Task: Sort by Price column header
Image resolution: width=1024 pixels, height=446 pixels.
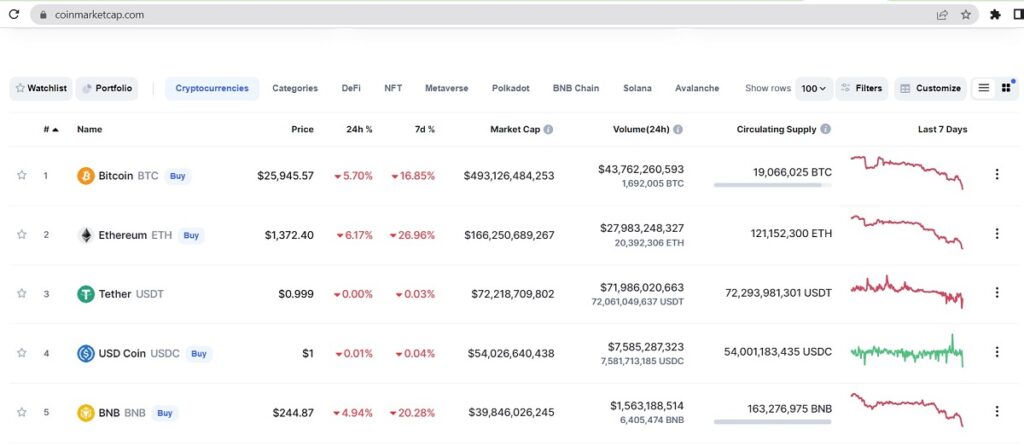Action: (302, 129)
